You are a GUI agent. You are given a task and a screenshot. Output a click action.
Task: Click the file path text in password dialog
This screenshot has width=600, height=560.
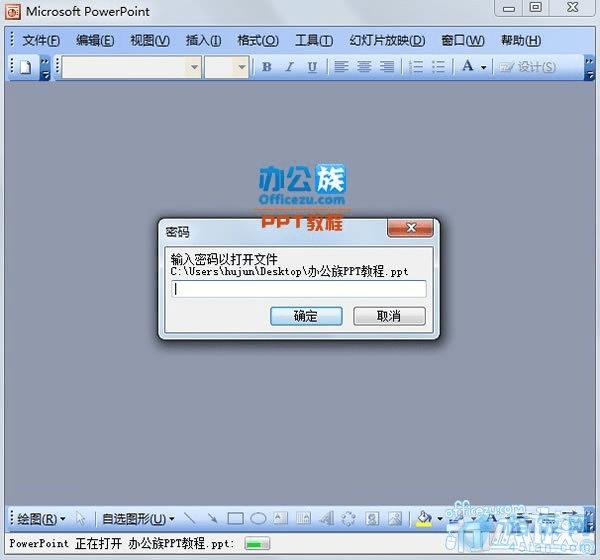[289, 272]
